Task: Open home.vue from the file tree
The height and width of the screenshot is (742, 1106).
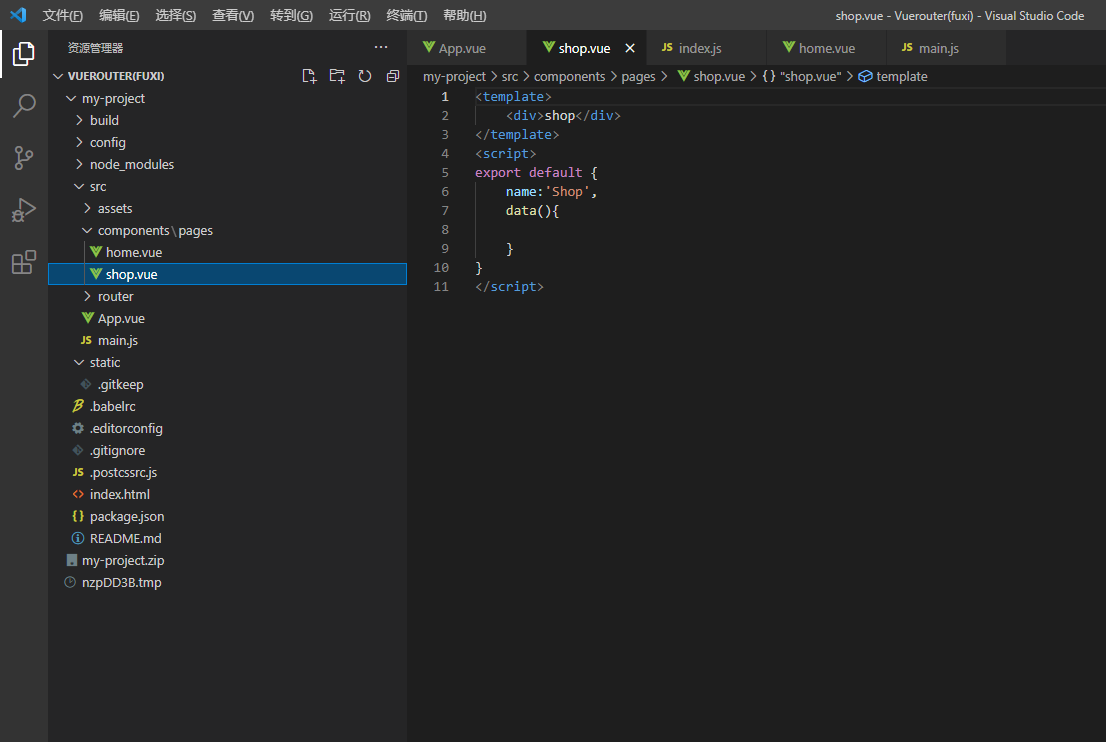Action: click(x=227, y=252)
